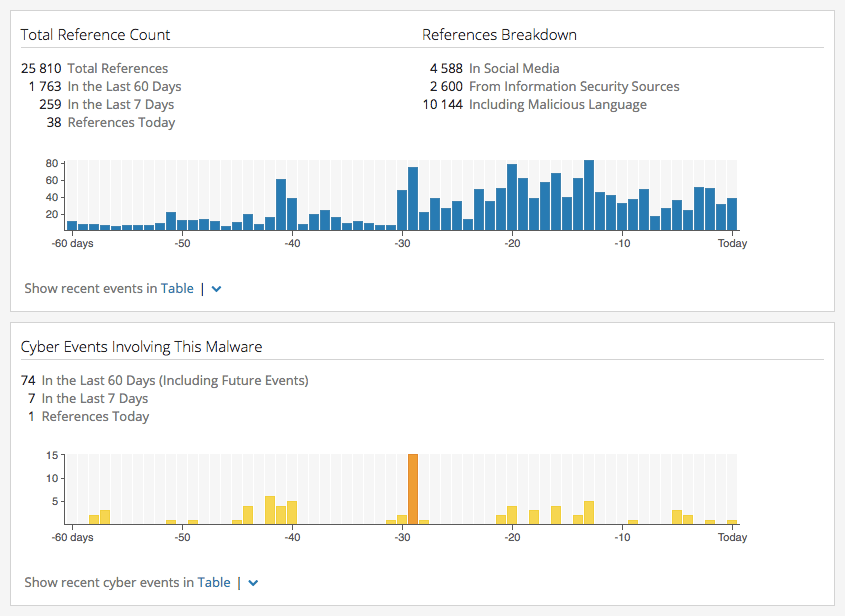Open the Table link for recent events
The width and height of the screenshot is (845, 616).
(x=177, y=288)
